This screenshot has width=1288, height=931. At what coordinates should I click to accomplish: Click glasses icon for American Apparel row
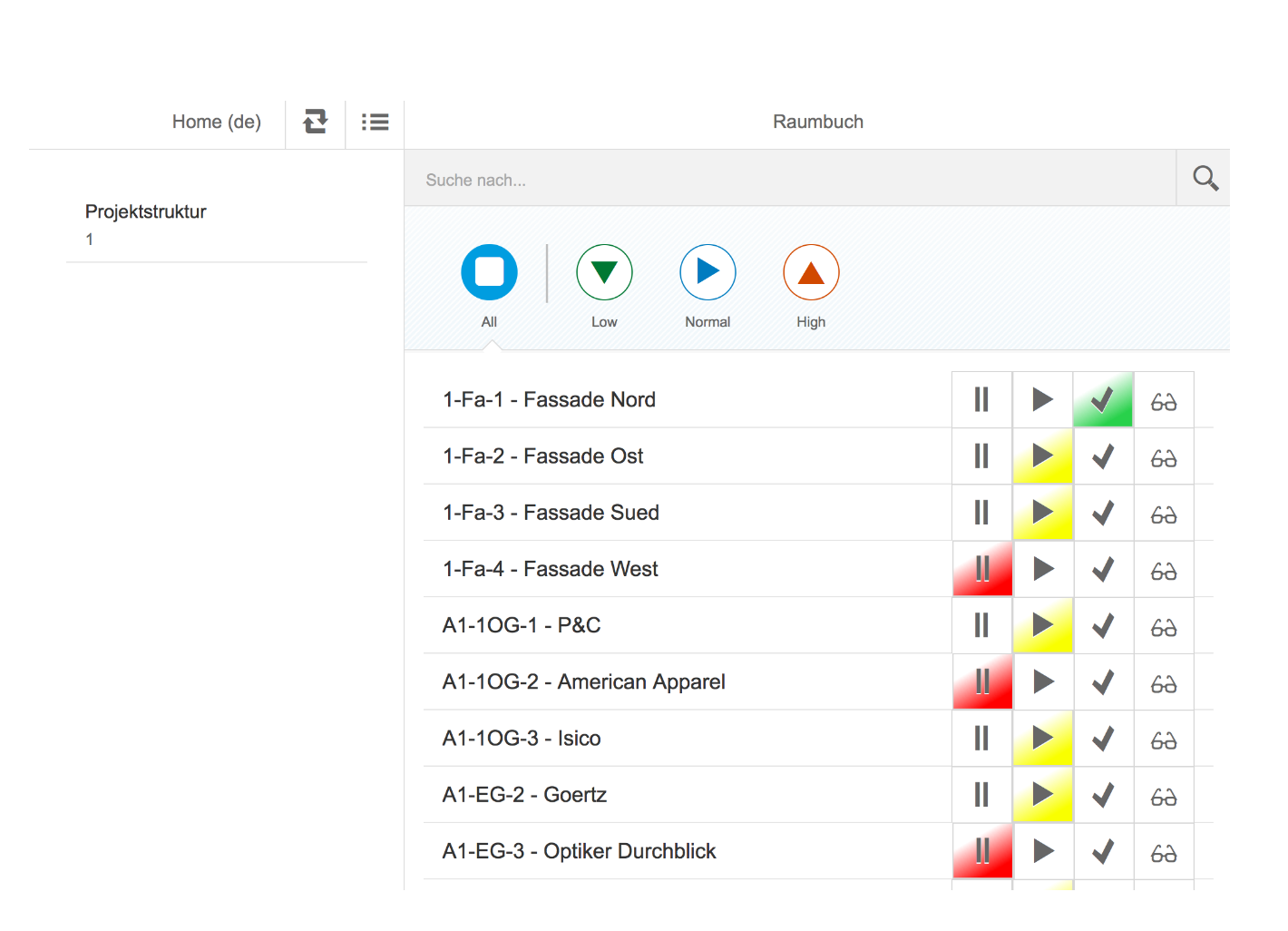[1163, 682]
